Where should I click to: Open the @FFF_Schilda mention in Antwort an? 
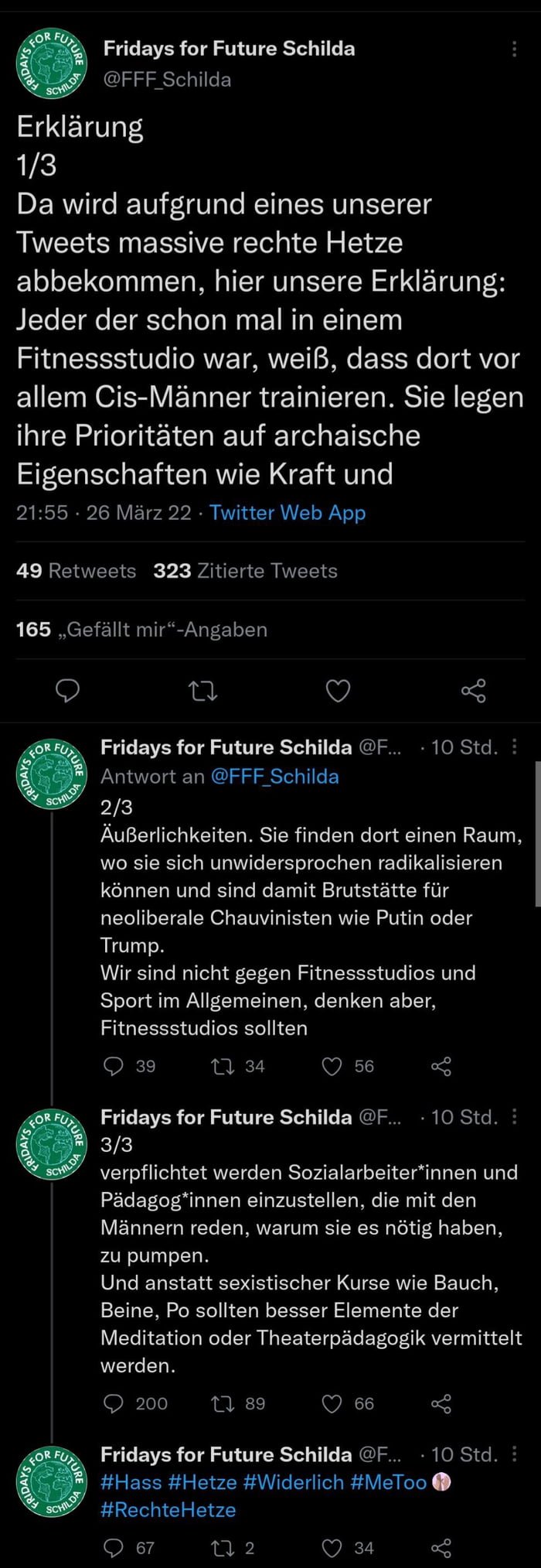click(x=274, y=777)
